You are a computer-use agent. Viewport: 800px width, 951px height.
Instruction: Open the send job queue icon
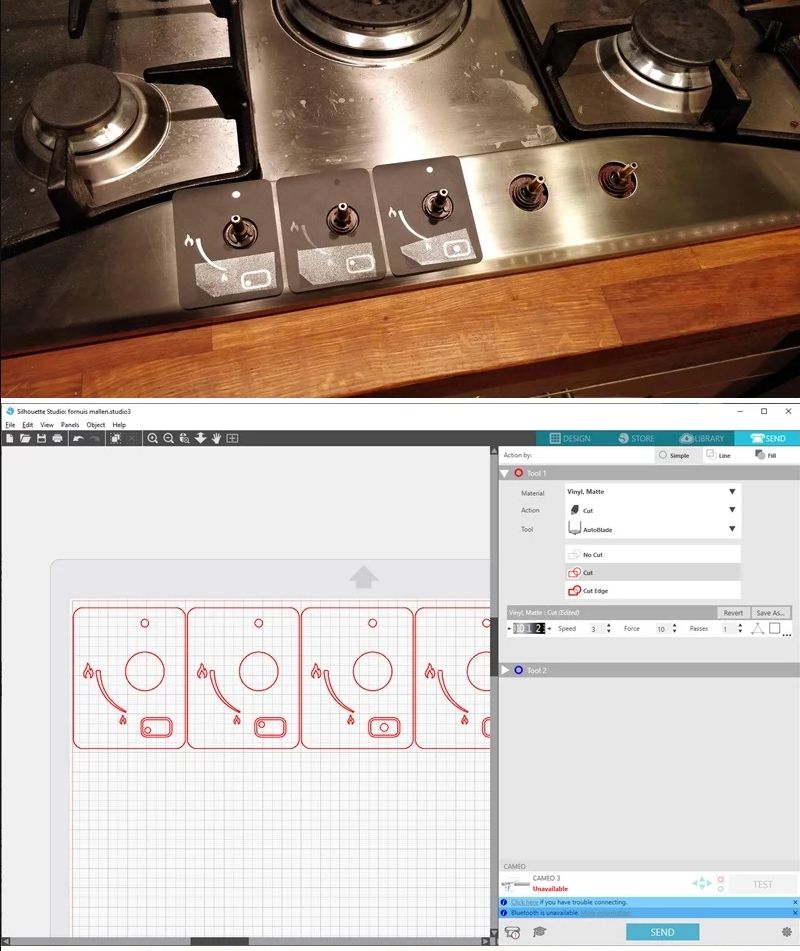(x=513, y=932)
